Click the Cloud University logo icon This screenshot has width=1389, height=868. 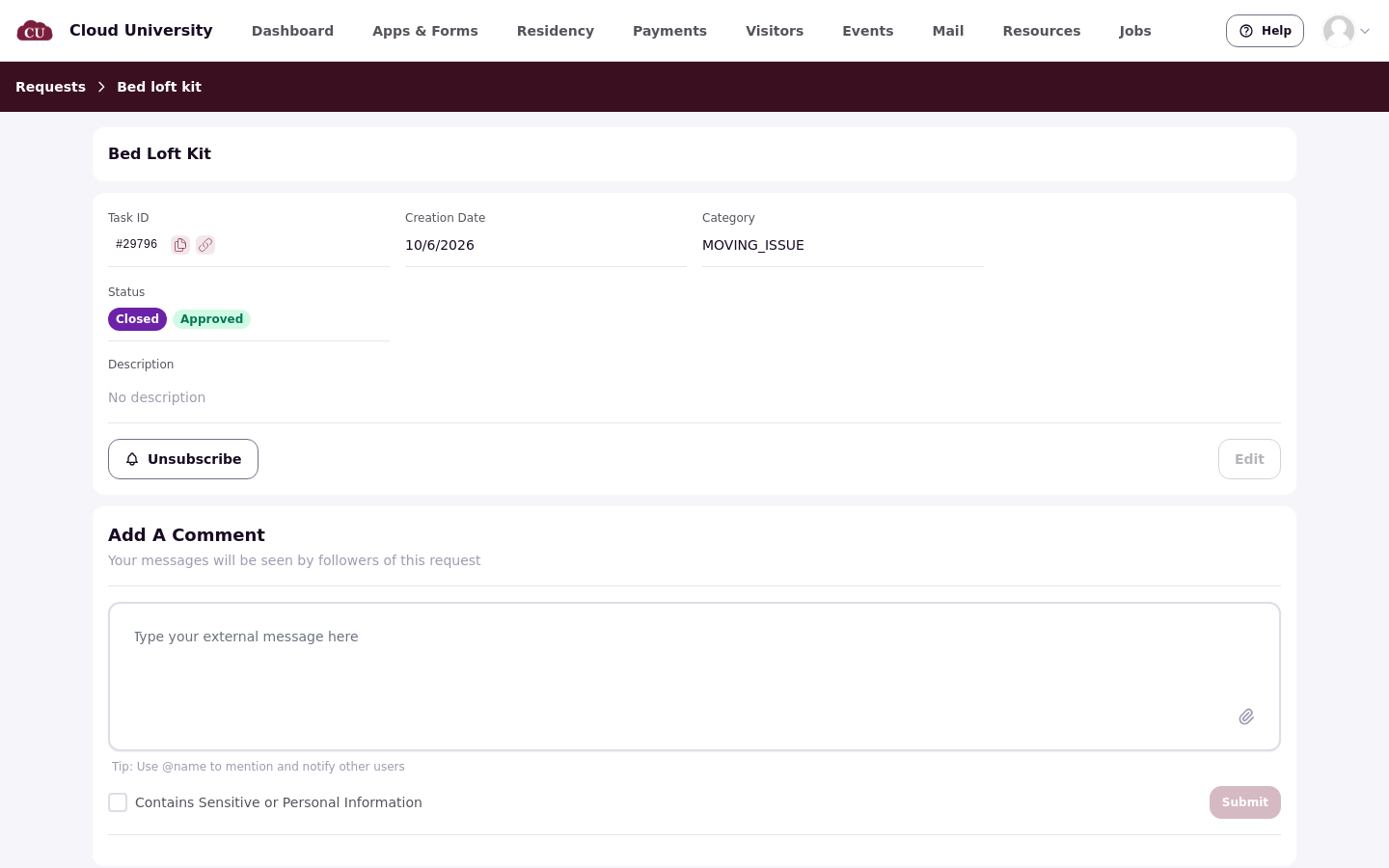click(35, 31)
